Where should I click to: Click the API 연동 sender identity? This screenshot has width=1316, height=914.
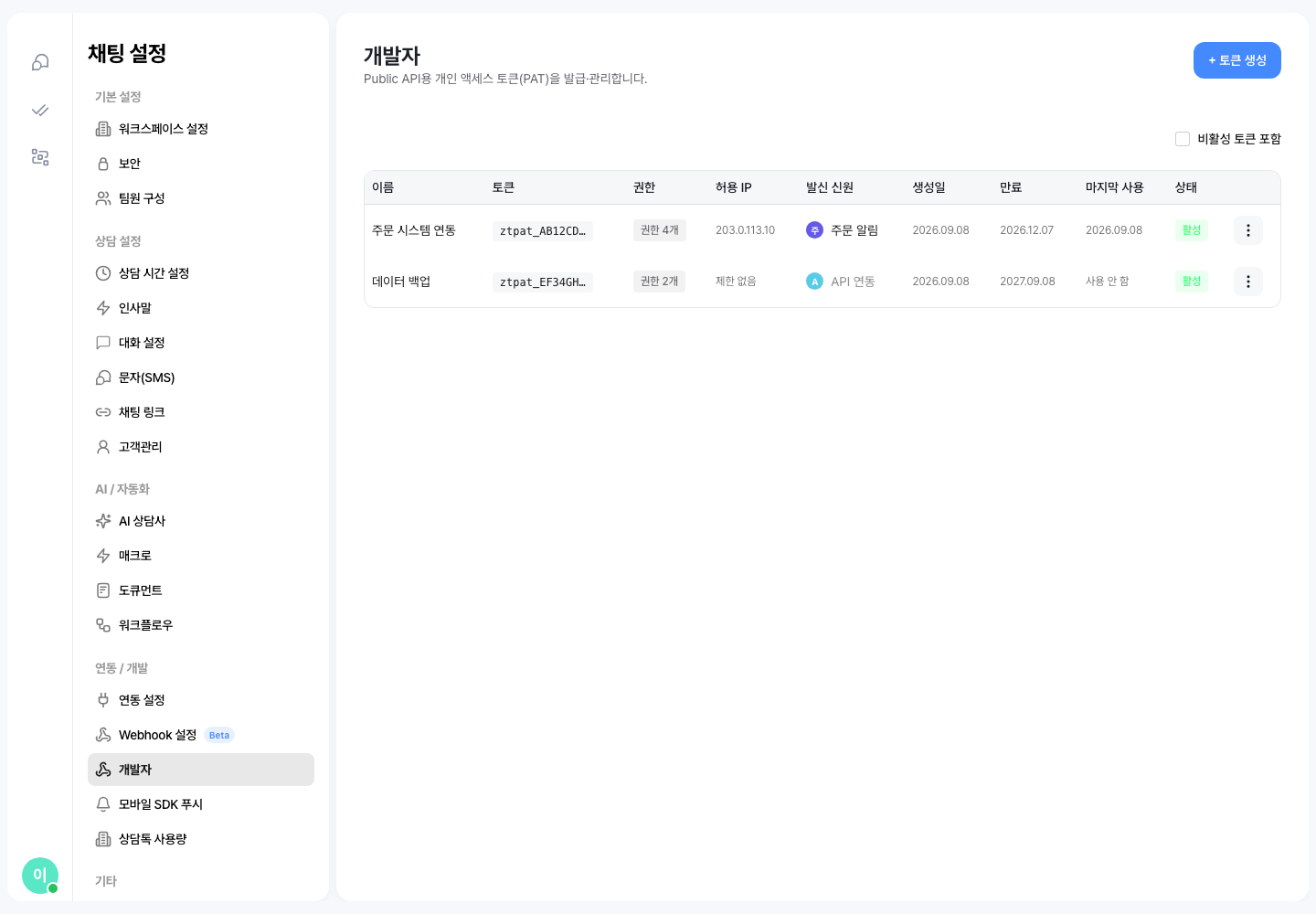[x=841, y=282]
